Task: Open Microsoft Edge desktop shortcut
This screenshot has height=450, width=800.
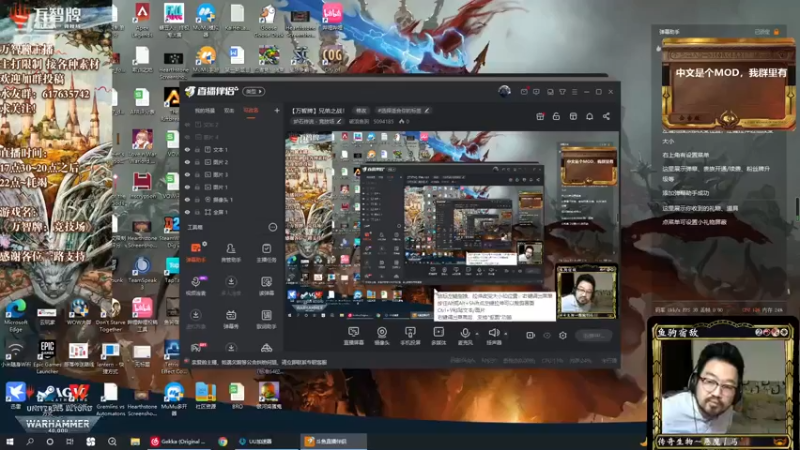Action: pyautogui.click(x=16, y=315)
